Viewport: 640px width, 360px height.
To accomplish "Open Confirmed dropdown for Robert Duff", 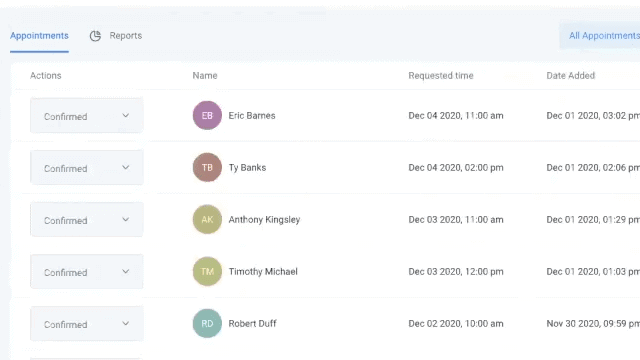I will click(87, 324).
